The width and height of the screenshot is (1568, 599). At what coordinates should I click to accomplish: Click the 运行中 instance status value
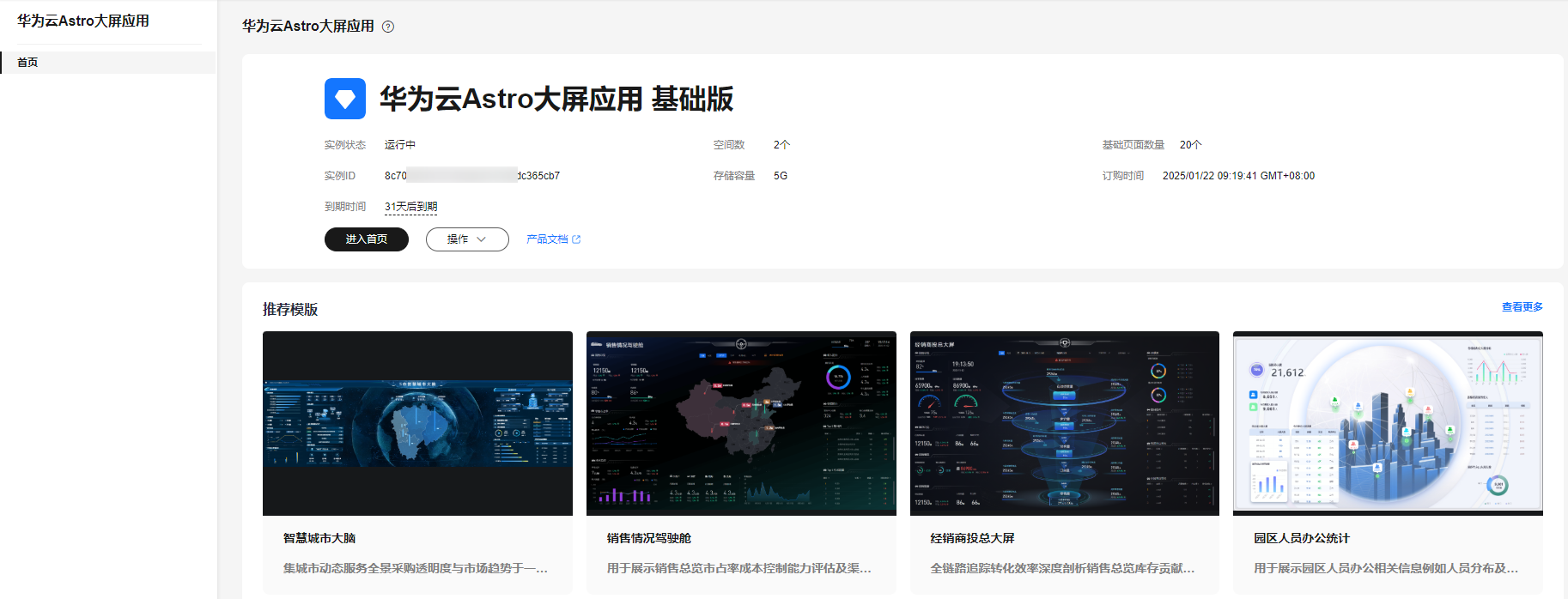tap(400, 145)
